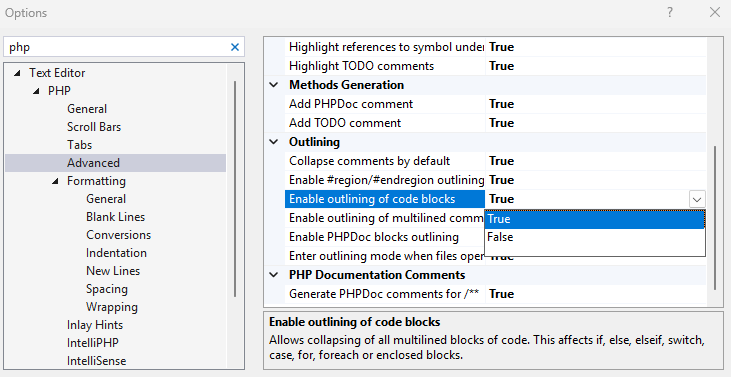Click True value of Add PHPDoc comment
Screen dimensions: 731x377
[501, 104]
